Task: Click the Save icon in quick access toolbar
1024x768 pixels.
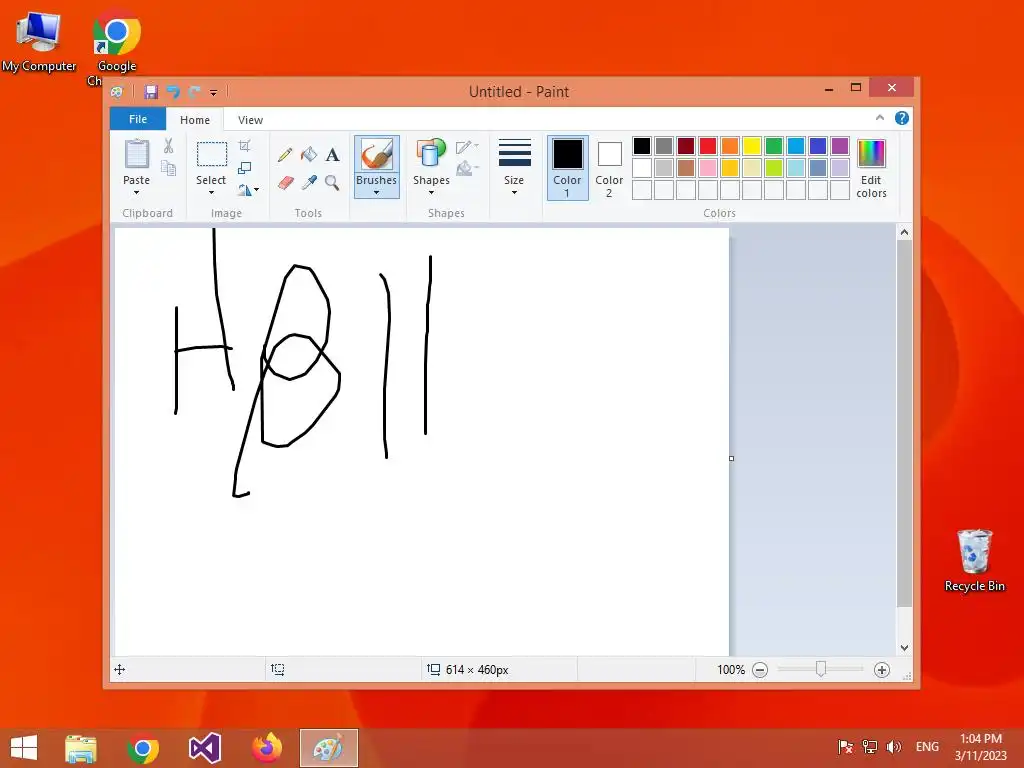Action: pos(151,92)
